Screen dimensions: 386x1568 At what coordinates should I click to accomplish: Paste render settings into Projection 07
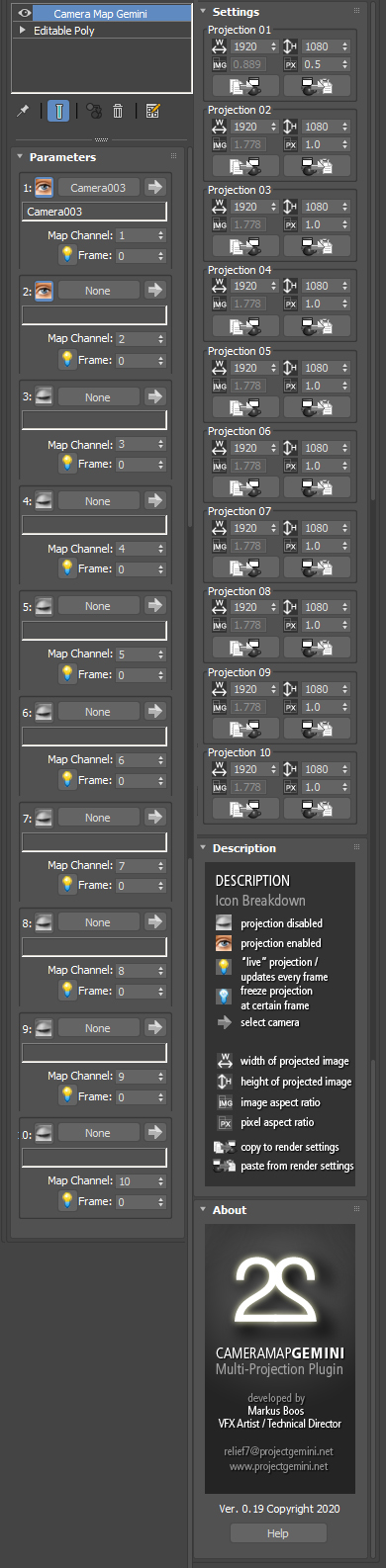(317, 567)
